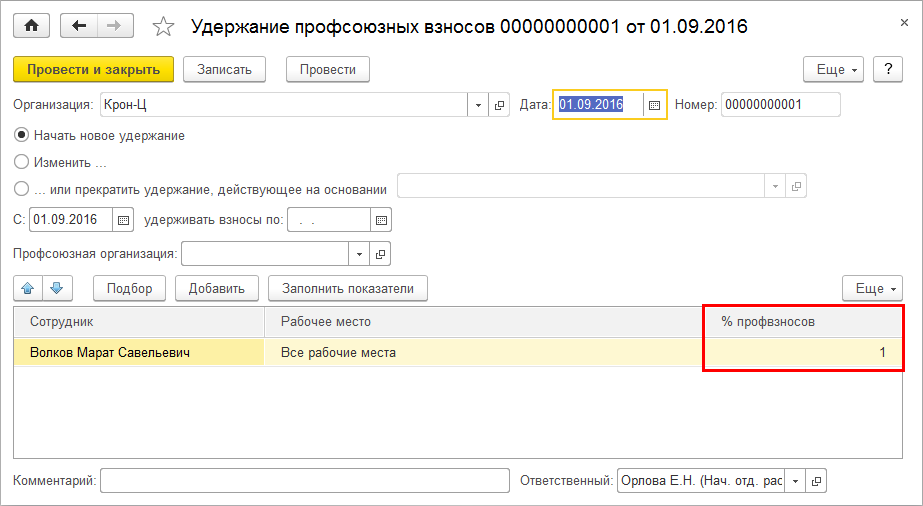Open calendar for start date С field
Image resolution: width=923 pixels, height=506 pixels.
[x=123, y=220]
